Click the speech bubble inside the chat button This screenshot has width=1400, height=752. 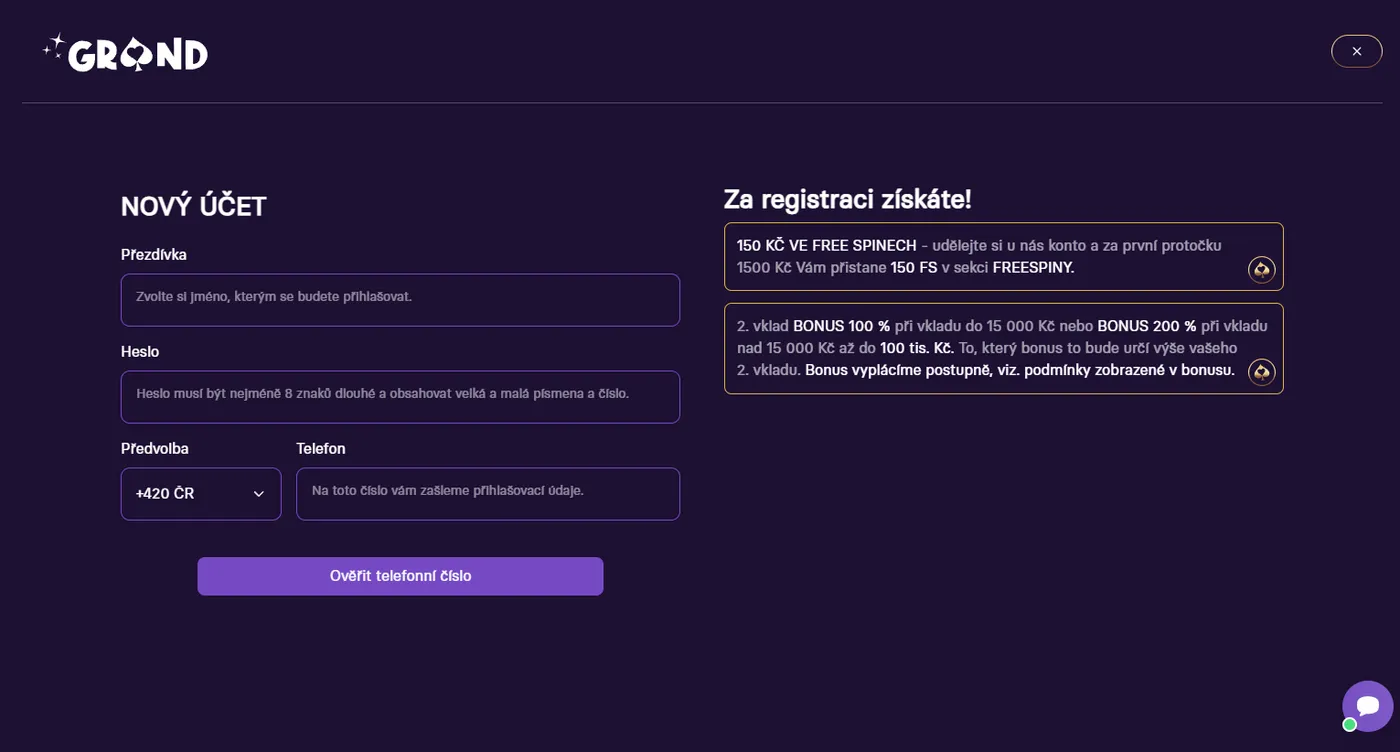pyautogui.click(x=1368, y=706)
